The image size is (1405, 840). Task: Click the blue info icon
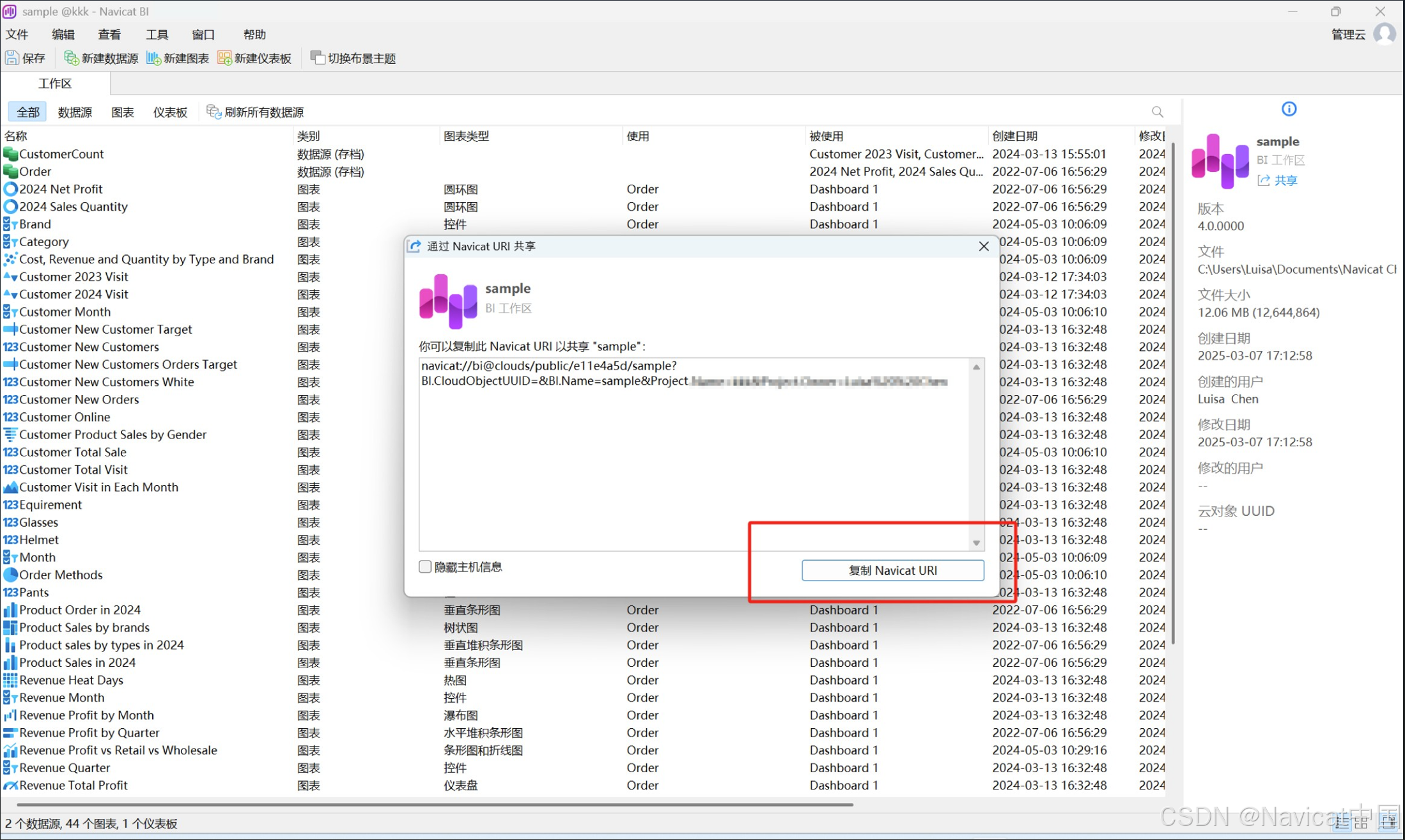pos(1289,109)
